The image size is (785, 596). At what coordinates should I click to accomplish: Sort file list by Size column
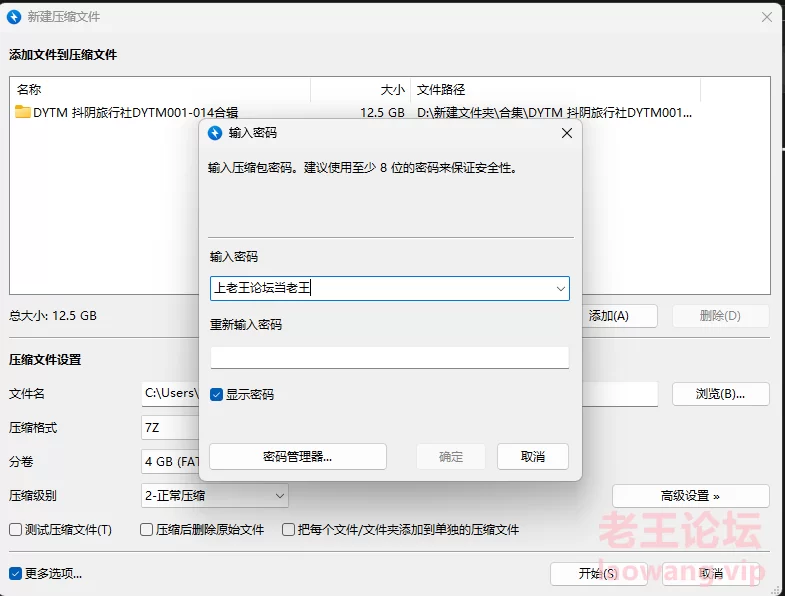coord(360,90)
